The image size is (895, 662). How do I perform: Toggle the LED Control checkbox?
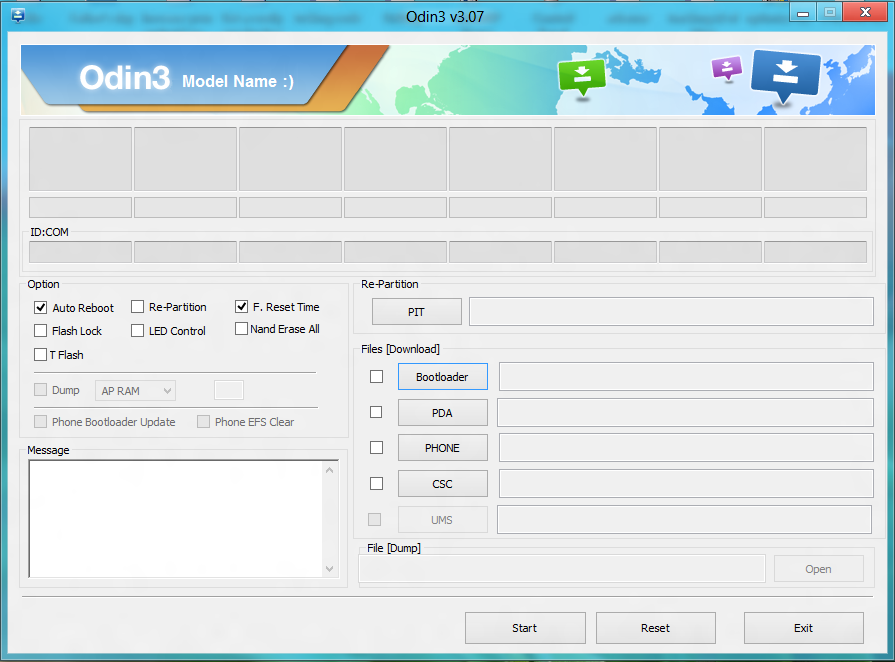(x=138, y=331)
